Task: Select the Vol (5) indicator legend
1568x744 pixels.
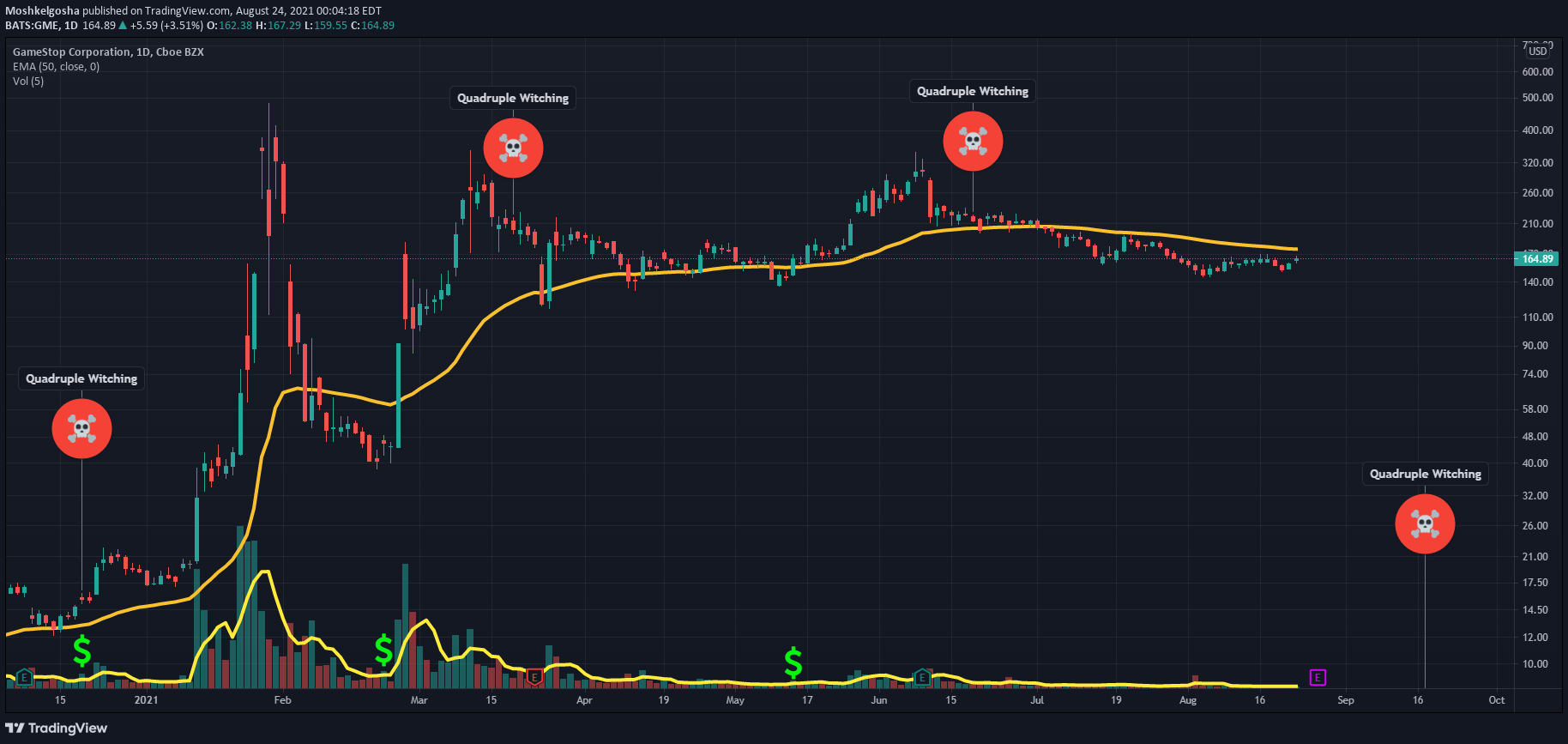Action: tap(28, 82)
